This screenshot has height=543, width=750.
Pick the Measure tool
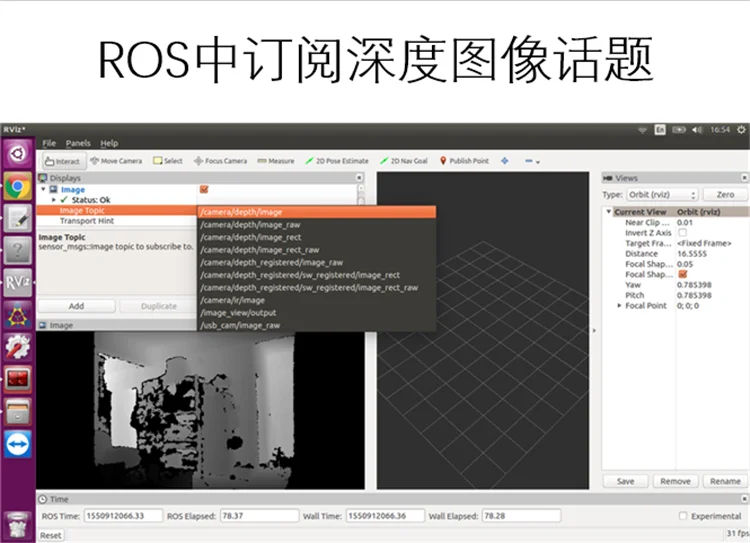276,161
